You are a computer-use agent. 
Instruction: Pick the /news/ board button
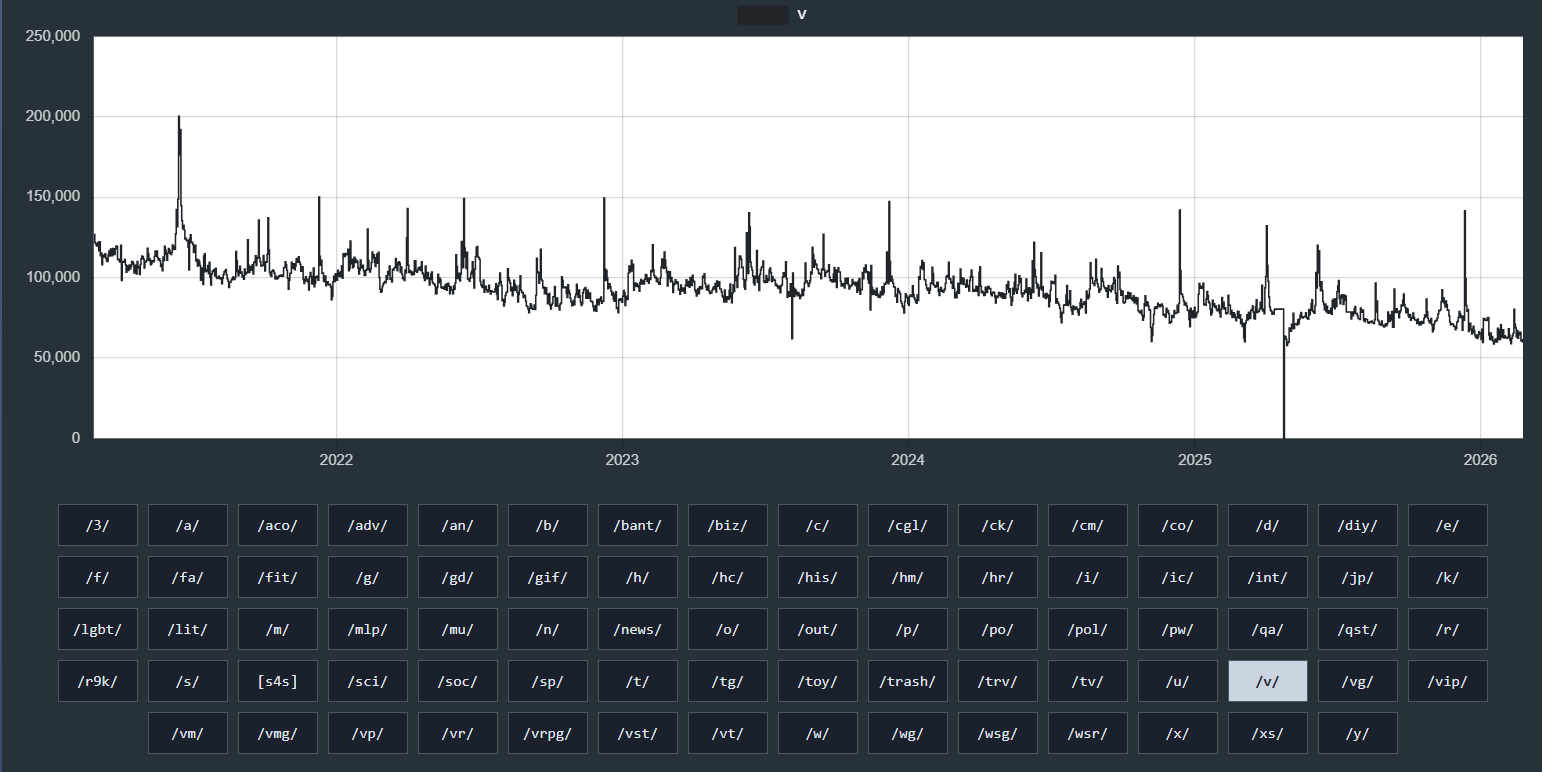638,629
